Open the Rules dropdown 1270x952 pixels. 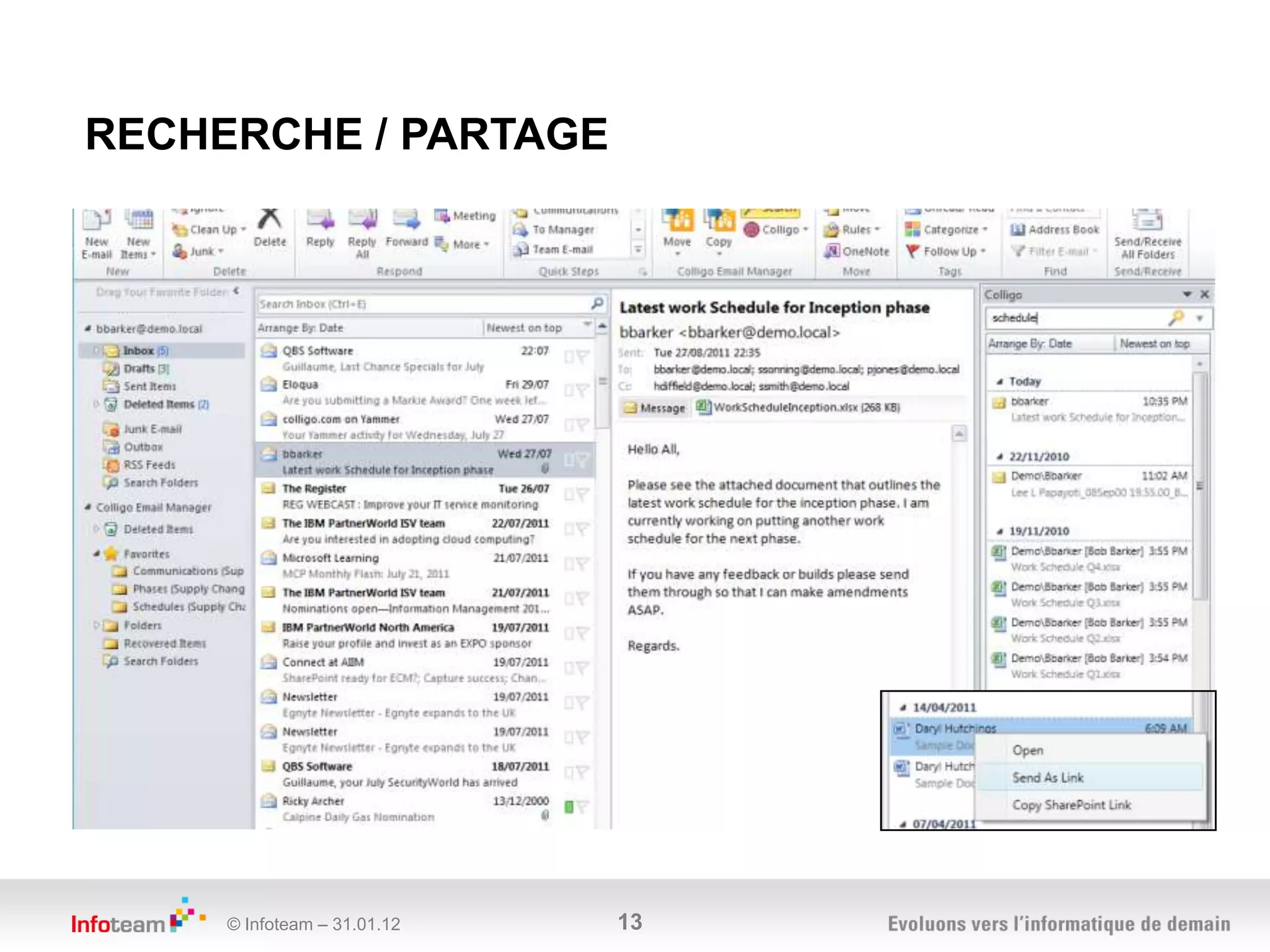coord(852,230)
